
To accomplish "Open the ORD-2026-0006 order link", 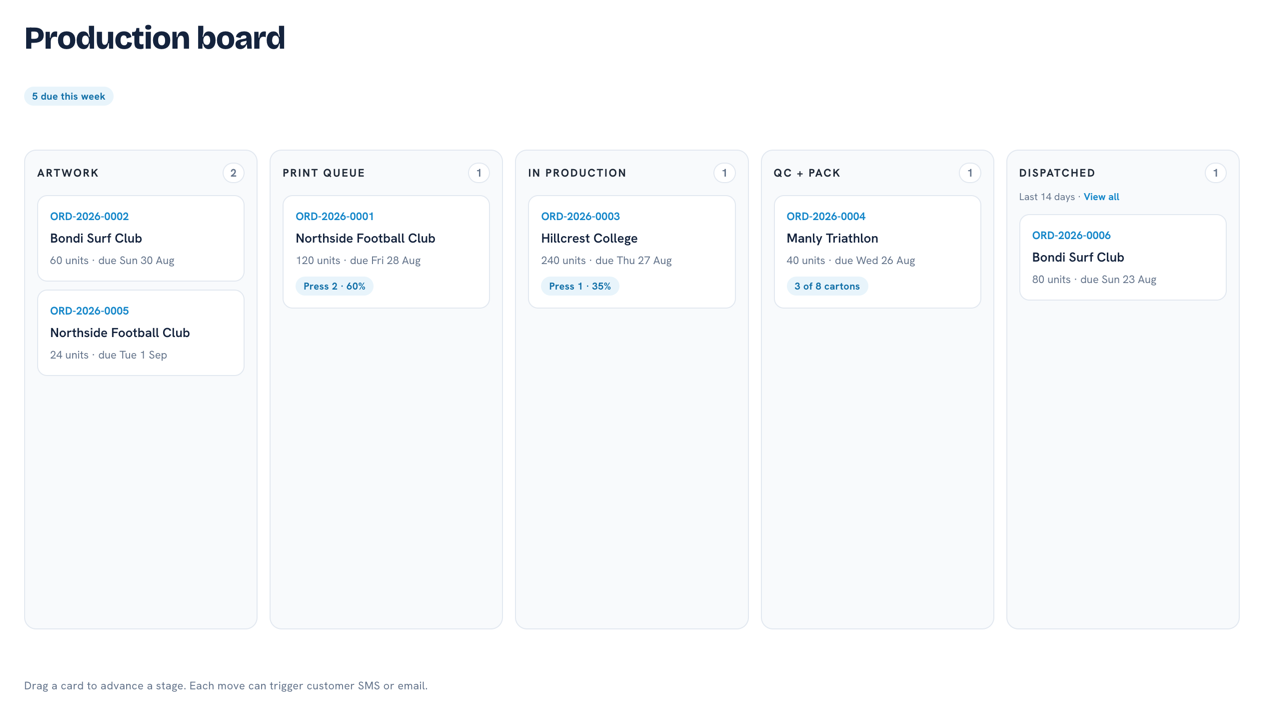I will pos(1071,236).
